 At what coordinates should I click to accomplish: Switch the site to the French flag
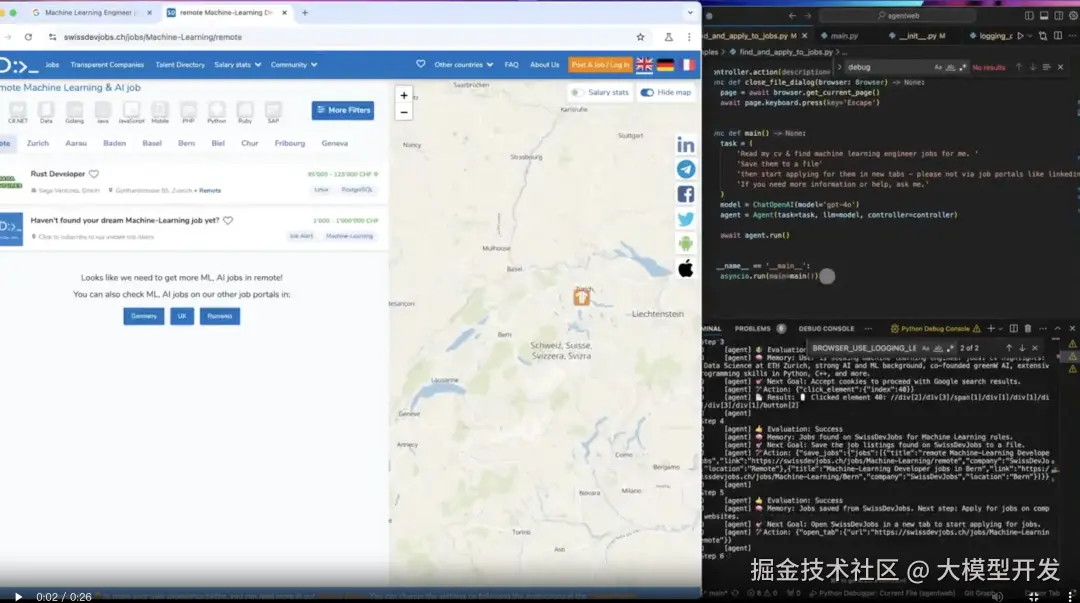pos(687,65)
